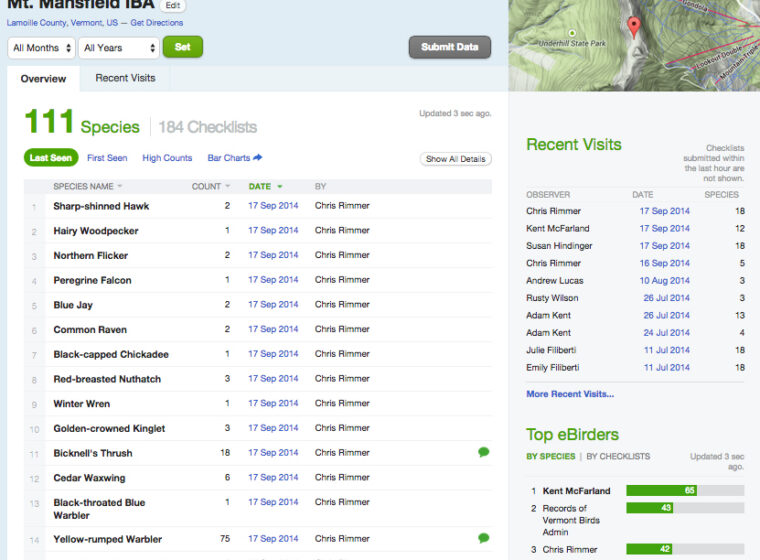
Task: Open comment icon for Bicknell's Thrush
Action: (x=484, y=453)
